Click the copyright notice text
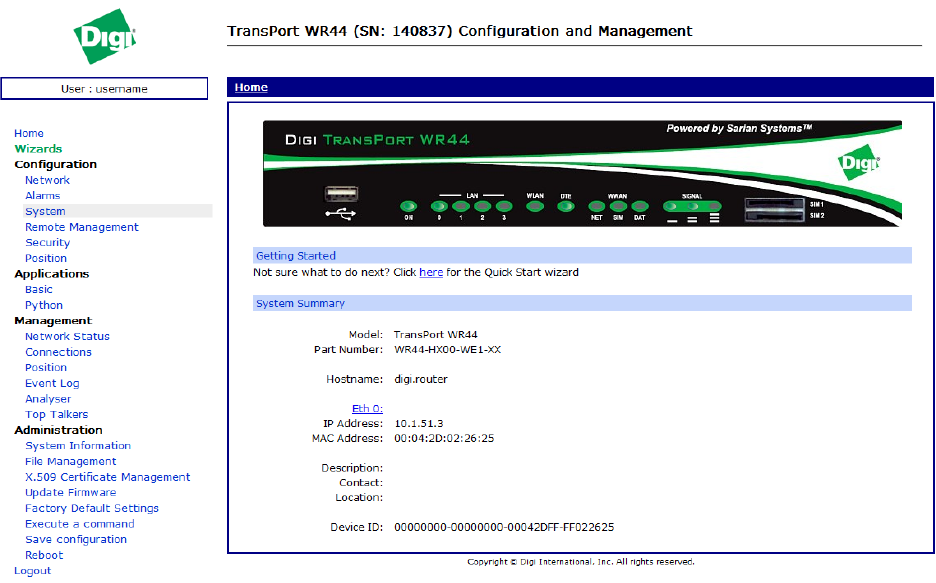 coord(581,562)
